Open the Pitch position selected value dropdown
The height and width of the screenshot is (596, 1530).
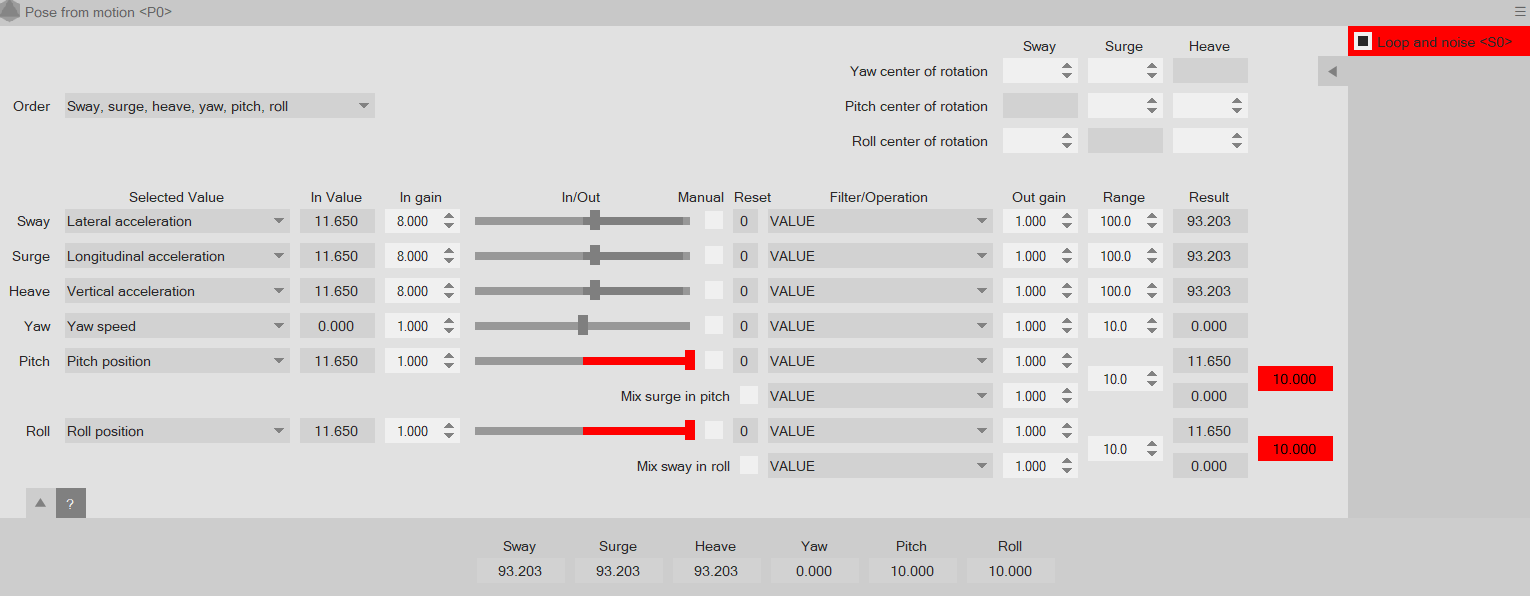pyautogui.click(x=177, y=361)
